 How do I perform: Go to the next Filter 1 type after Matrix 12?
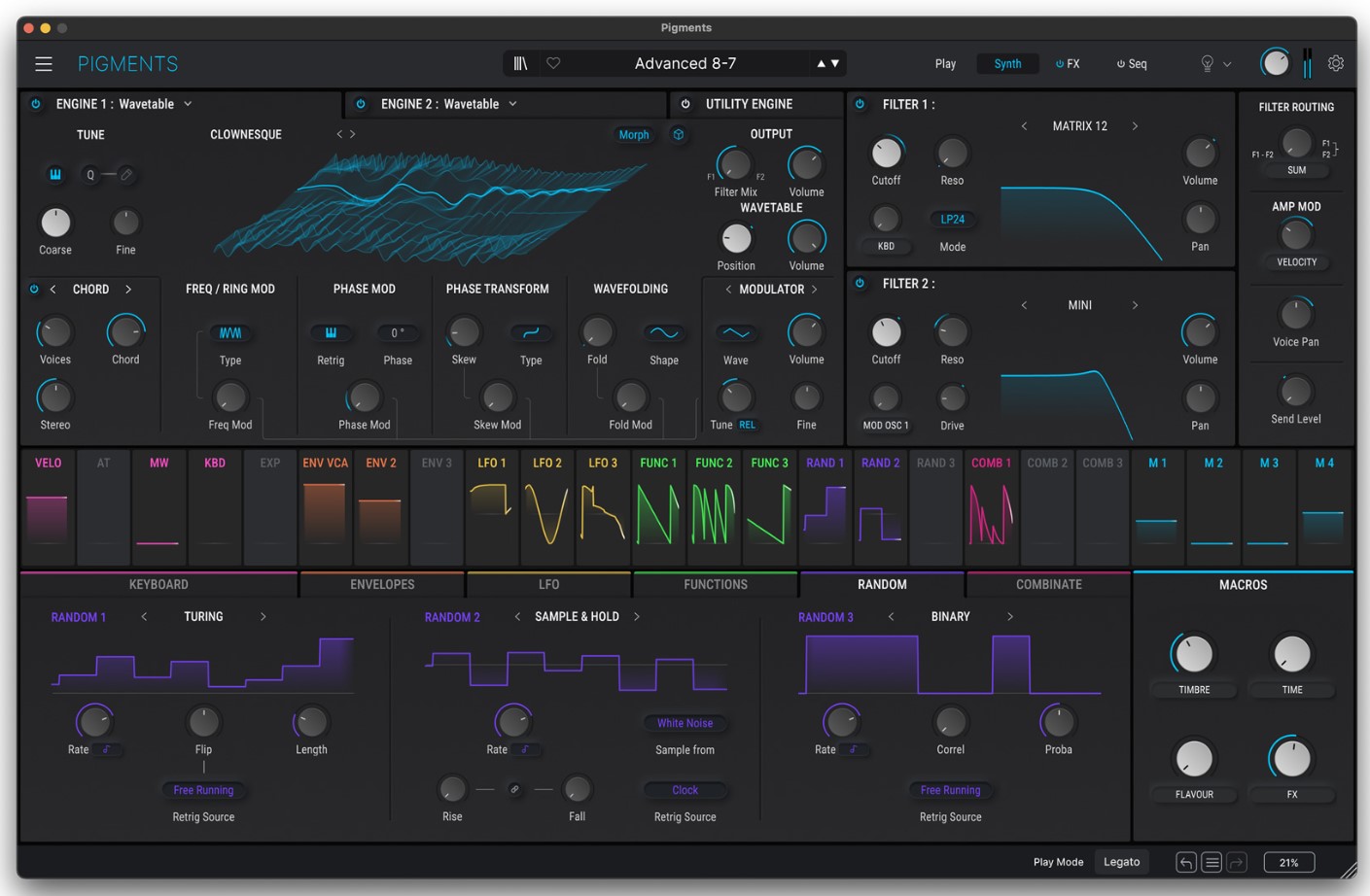pyautogui.click(x=1135, y=126)
